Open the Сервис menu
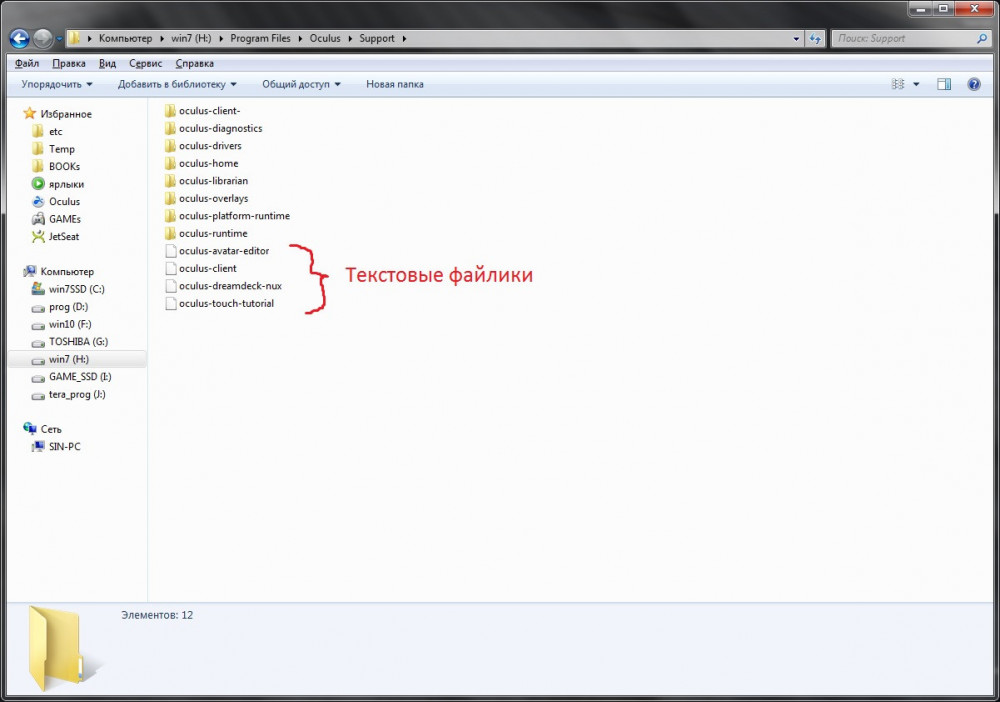 click(x=145, y=63)
